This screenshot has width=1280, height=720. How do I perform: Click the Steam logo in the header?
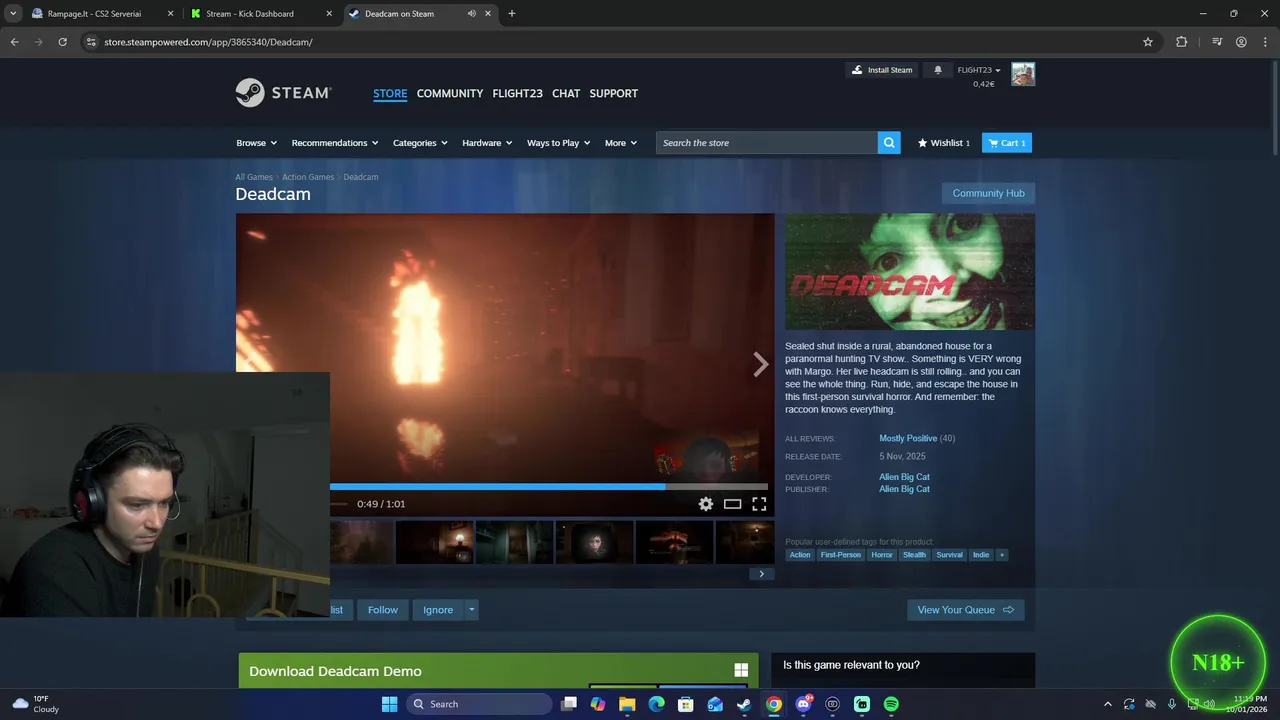pos(283,93)
